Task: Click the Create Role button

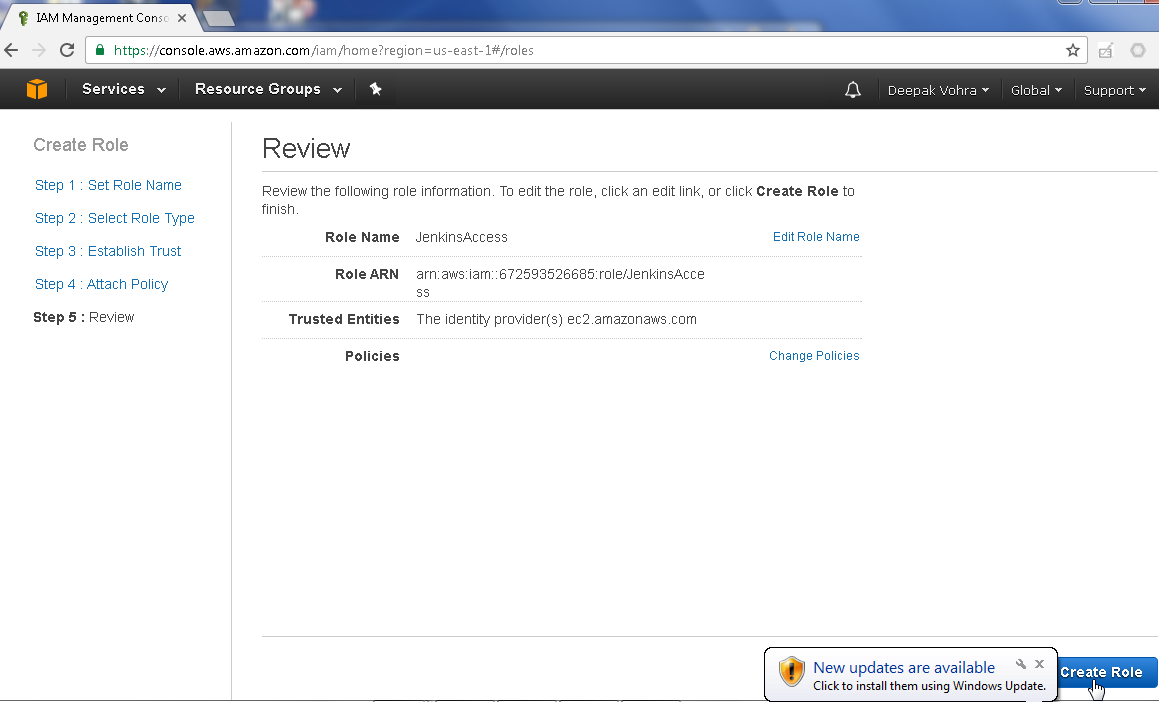Action: [1107, 672]
